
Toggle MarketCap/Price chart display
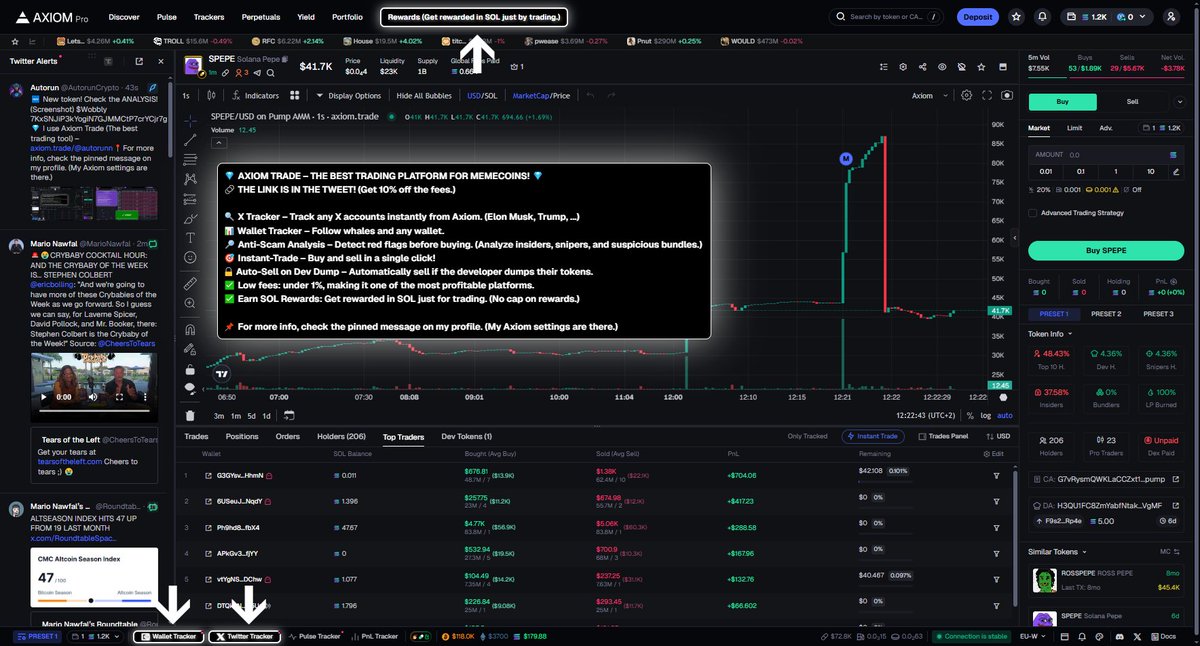[x=541, y=96]
